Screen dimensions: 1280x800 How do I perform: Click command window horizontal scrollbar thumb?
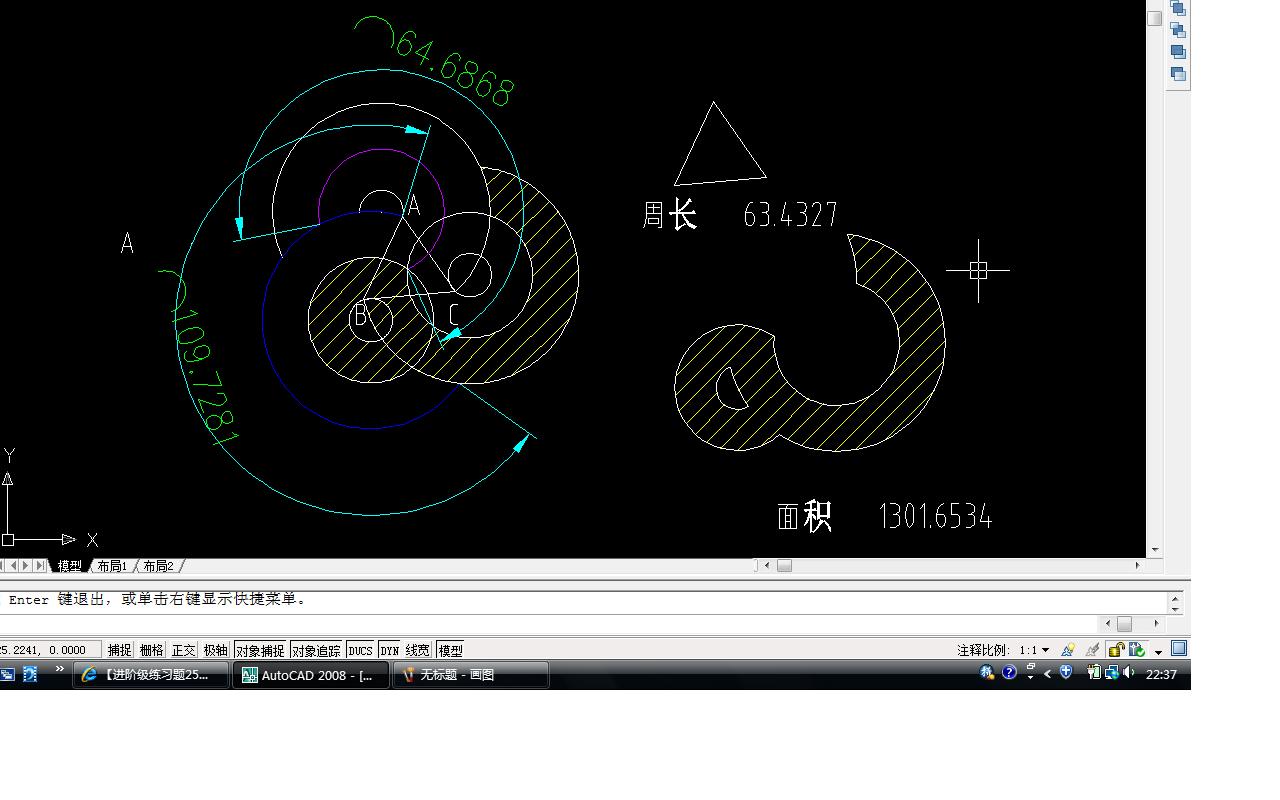coord(1124,624)
